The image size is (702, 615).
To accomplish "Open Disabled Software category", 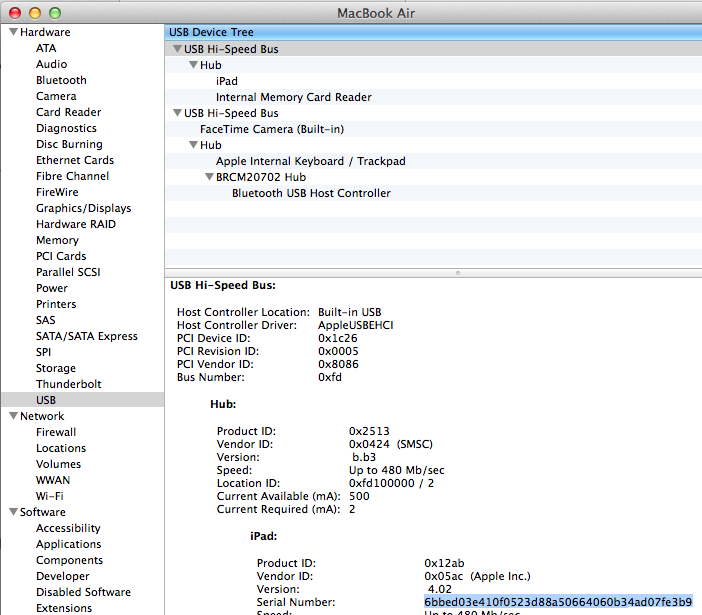I will 83,592.
